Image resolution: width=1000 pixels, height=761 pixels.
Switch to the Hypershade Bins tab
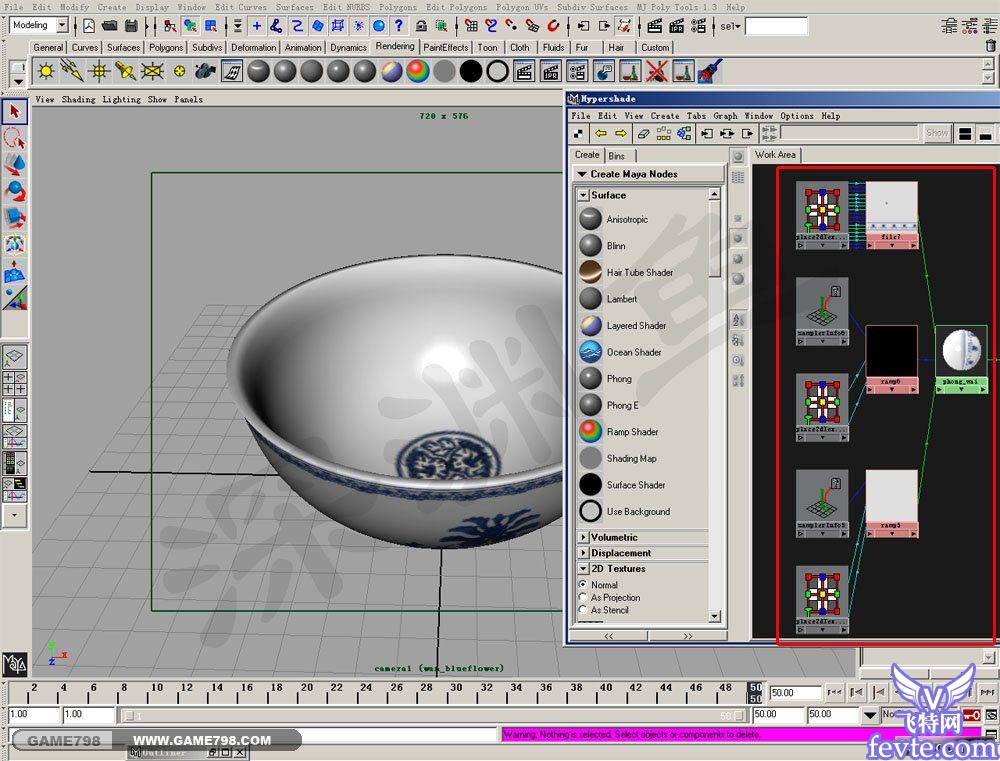click(x=616, y=156)
